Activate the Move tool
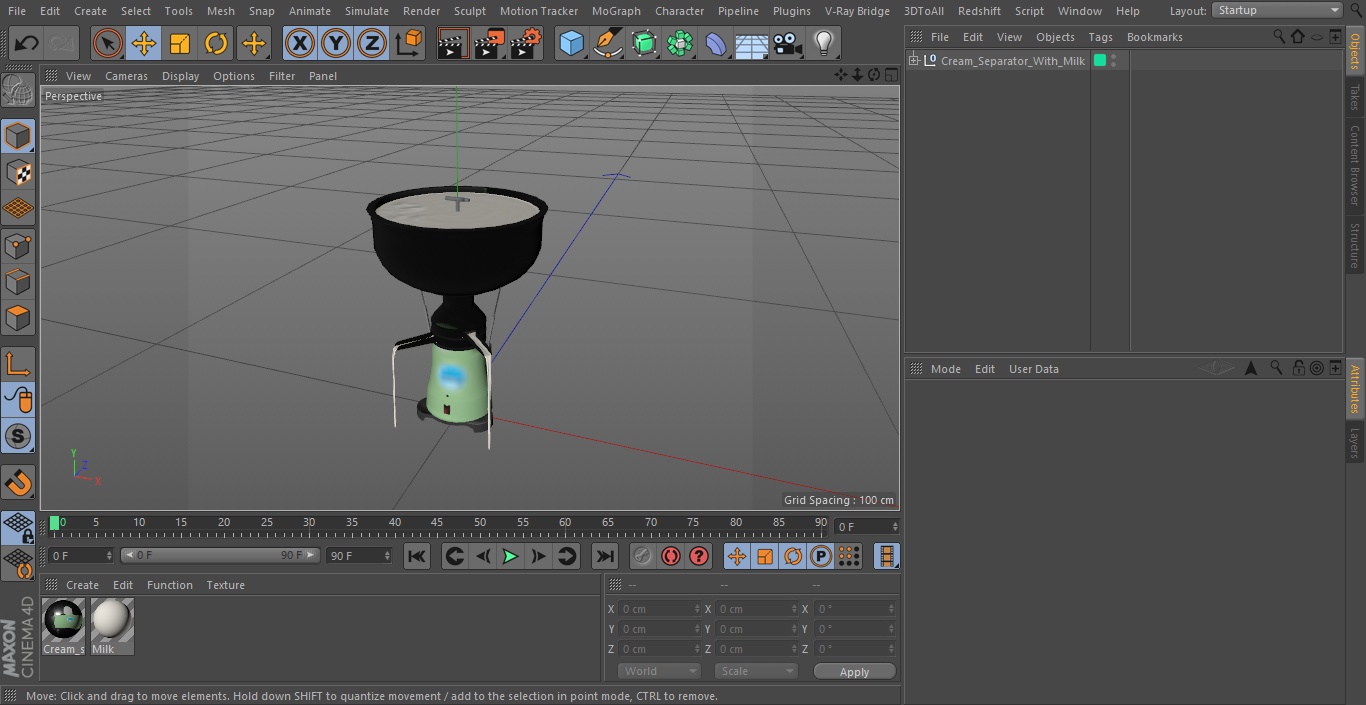 click(144, 44)
